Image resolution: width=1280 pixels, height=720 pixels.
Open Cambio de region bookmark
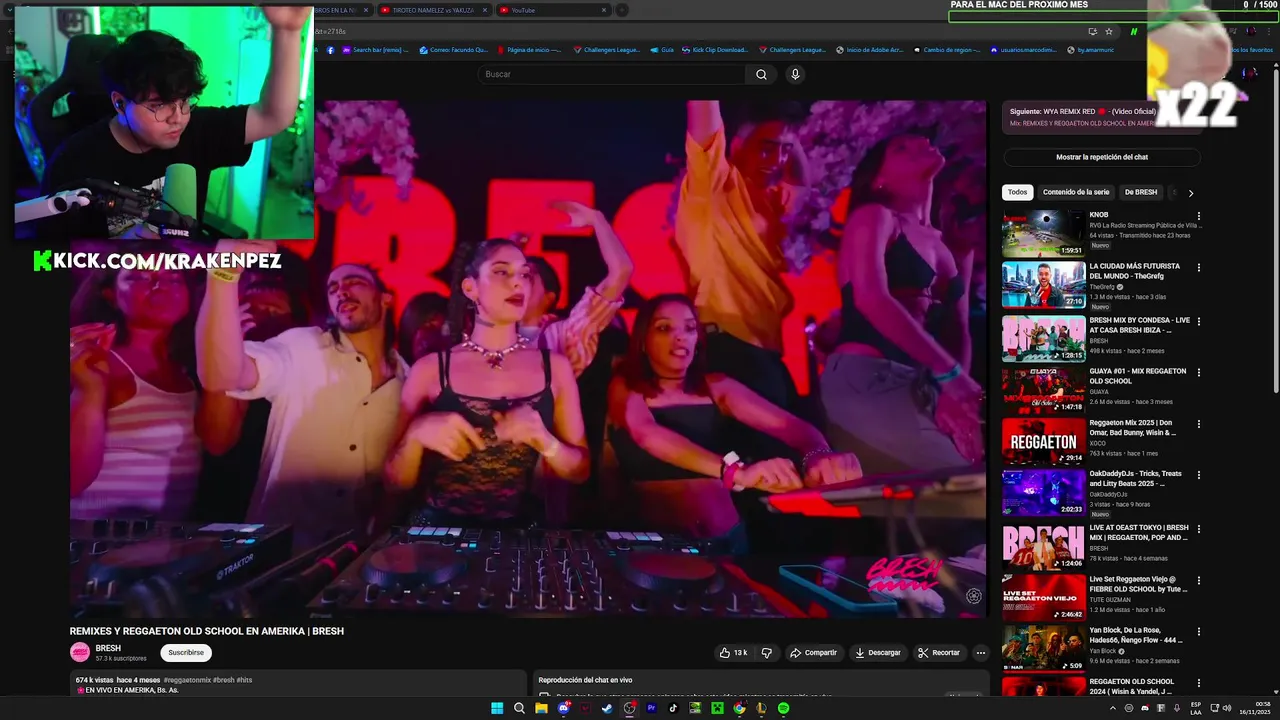coord(945,49)
